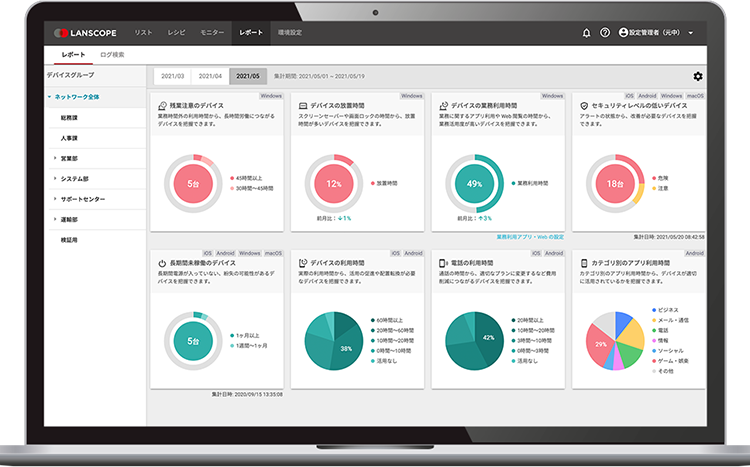Screen dimensions: 750x467
Task: Collapse the ネットワーク全体 tree node arrow
Action: 49,97
